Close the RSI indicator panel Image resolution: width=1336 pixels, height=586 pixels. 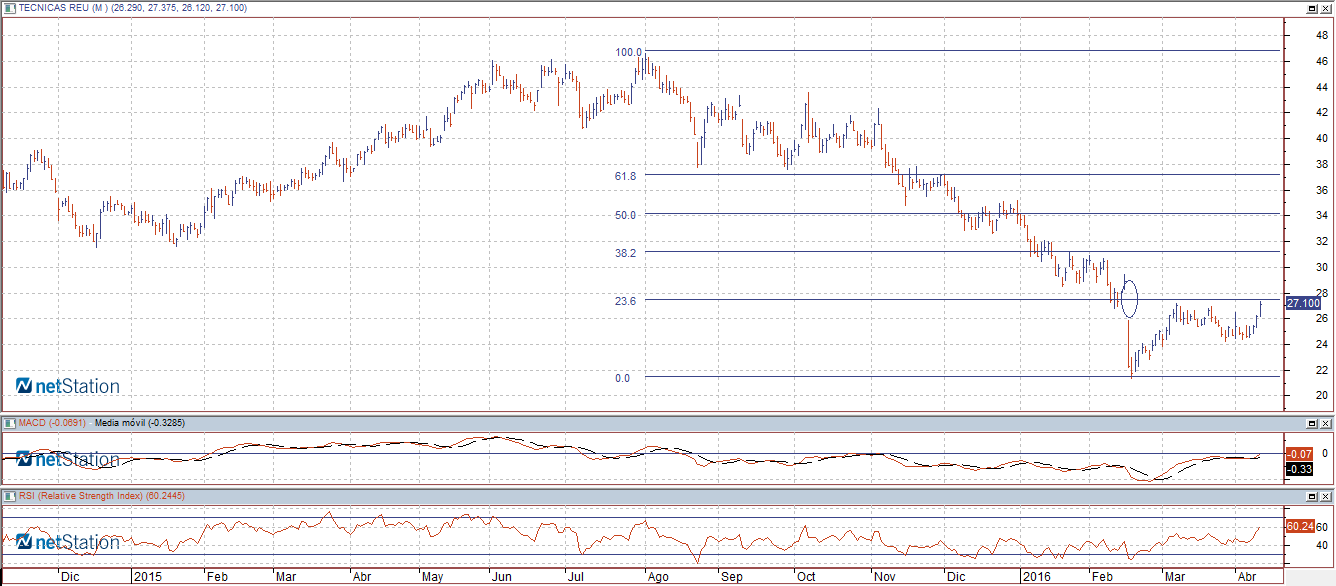click(x=1325, y=495)
